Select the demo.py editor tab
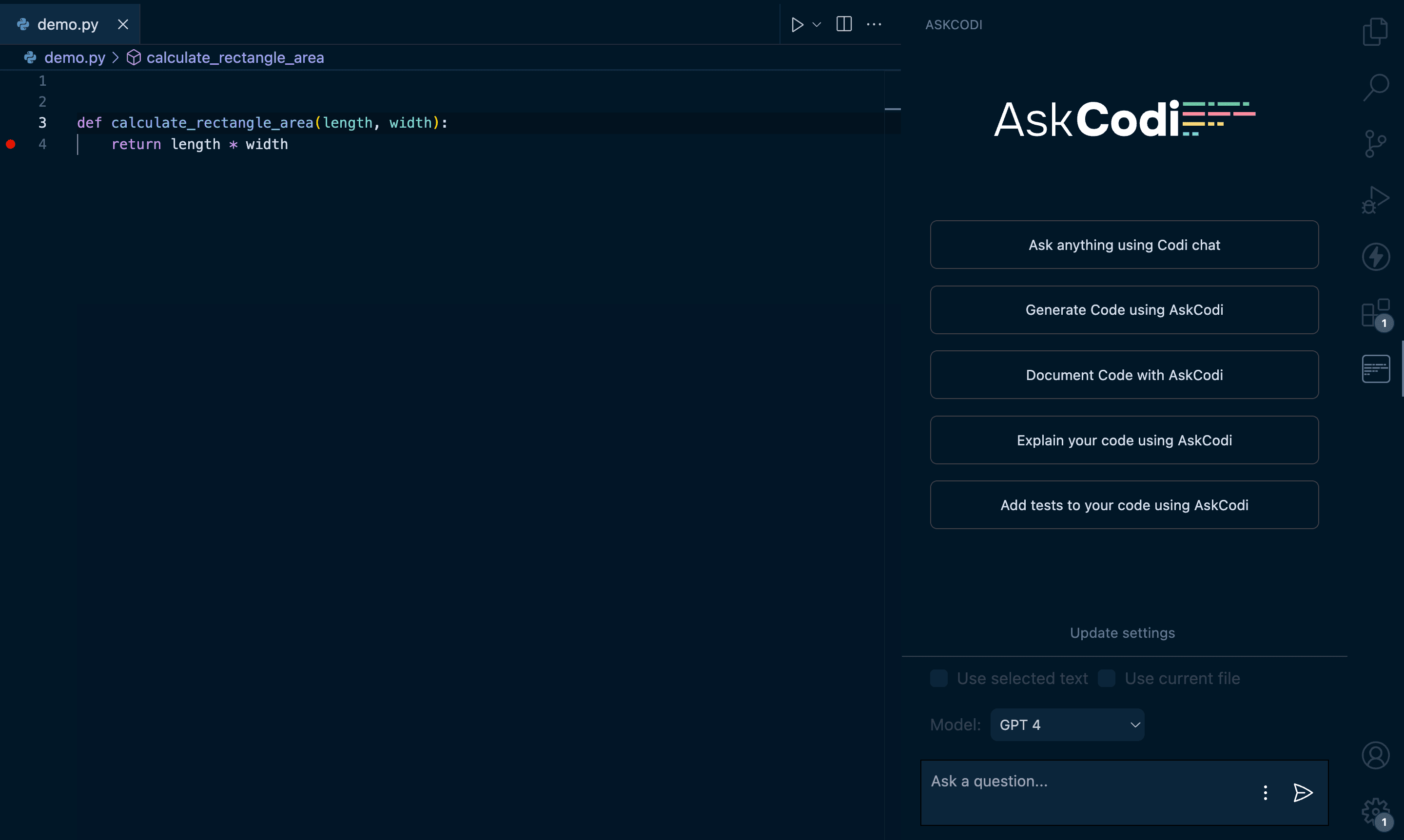The width and height of the screenshot is (1404, 840). click(x=70, y=24)
